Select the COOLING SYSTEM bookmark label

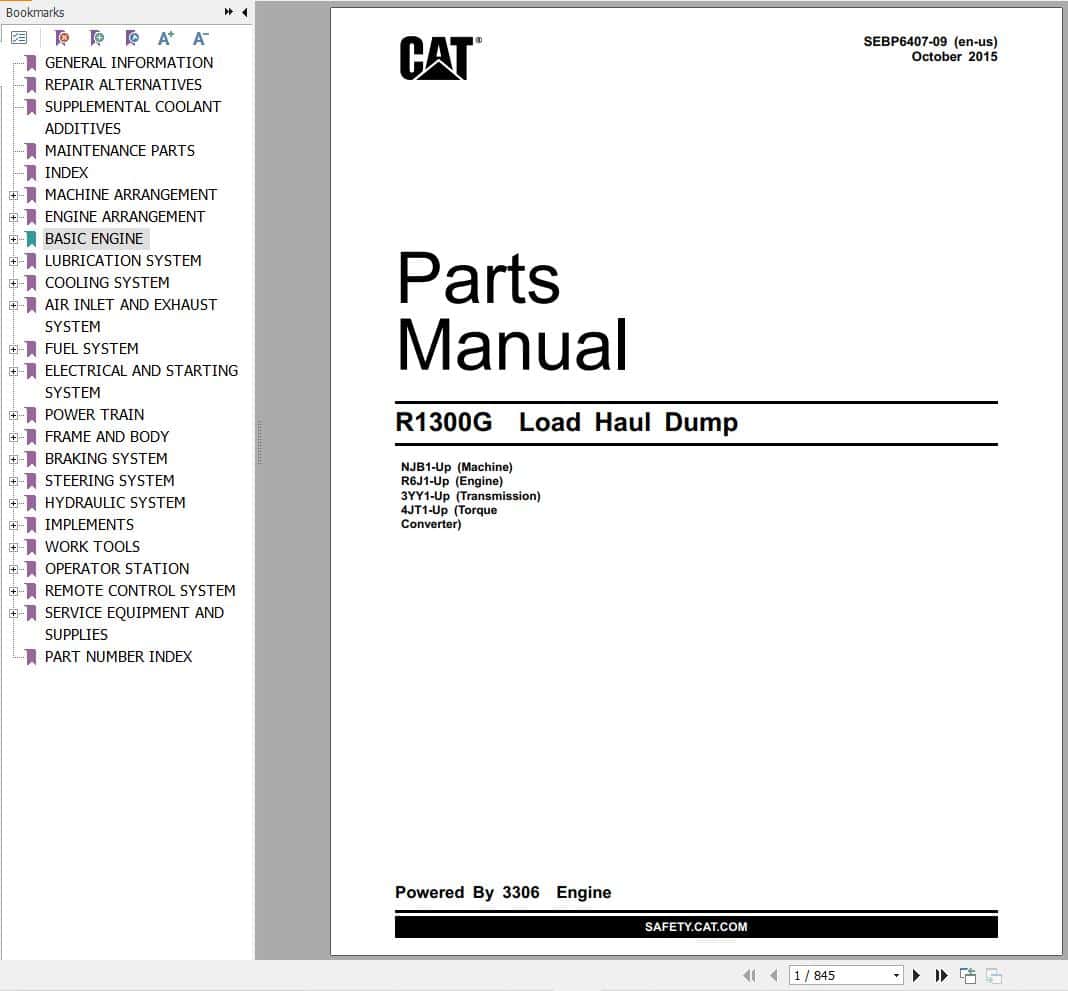pos(107,283)
